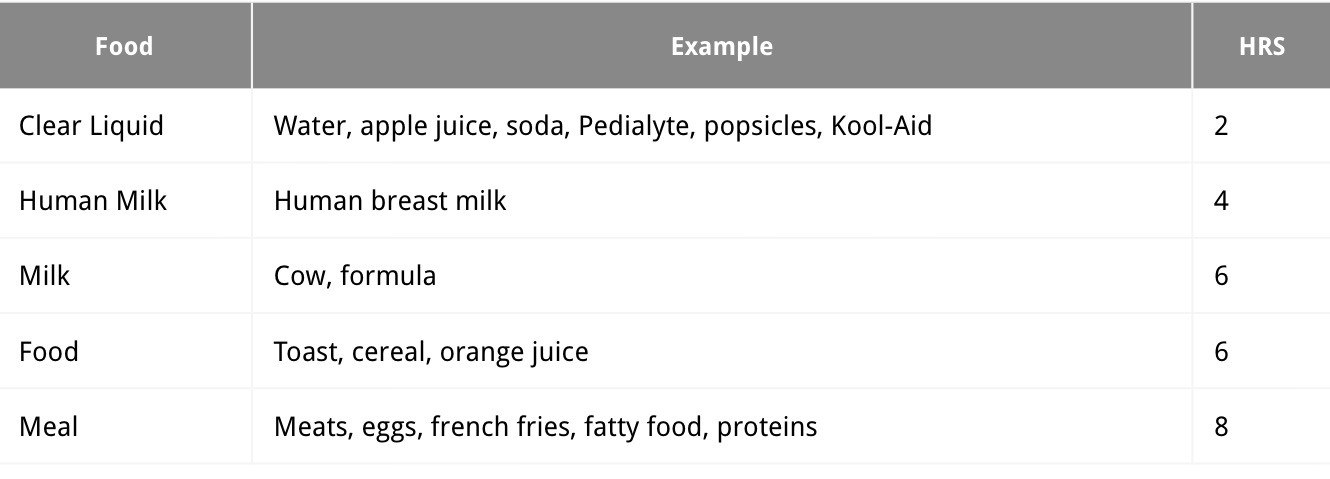
Task: Click the Cow, formula example cell
Action: pyautogui.click(x=355, y=276)
